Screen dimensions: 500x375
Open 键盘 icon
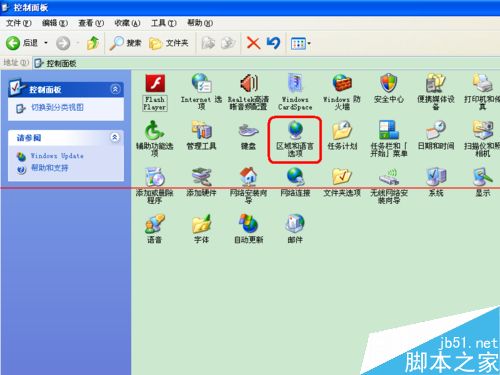click(248, 130)
